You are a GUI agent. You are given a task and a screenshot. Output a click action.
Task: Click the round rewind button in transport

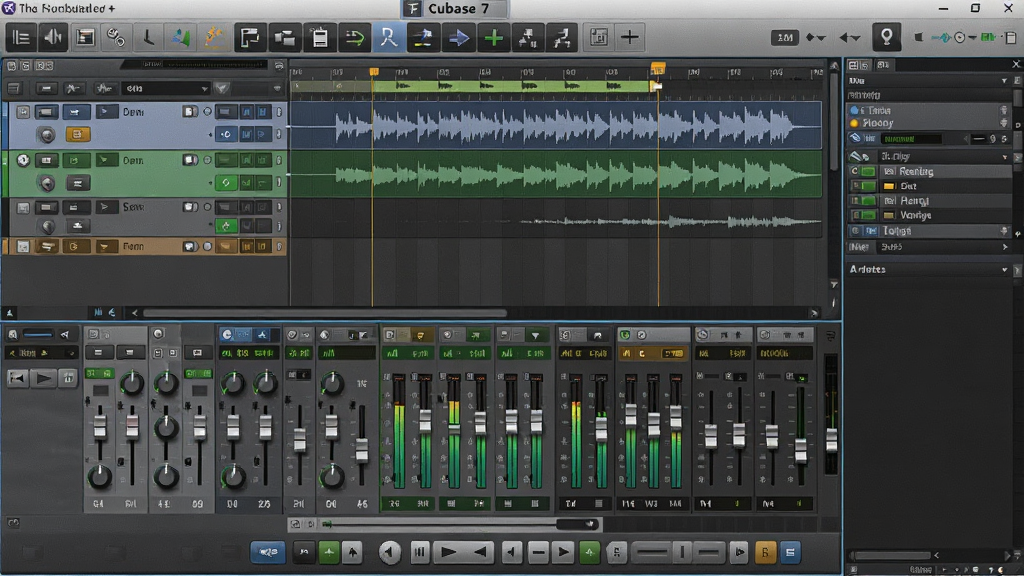tap(390, 552)
